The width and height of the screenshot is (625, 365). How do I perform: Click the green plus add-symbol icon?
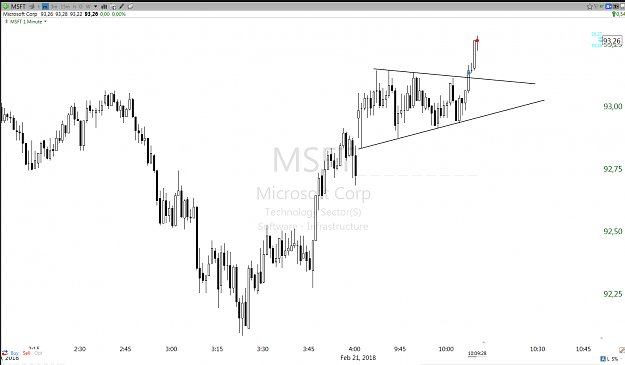6,6
